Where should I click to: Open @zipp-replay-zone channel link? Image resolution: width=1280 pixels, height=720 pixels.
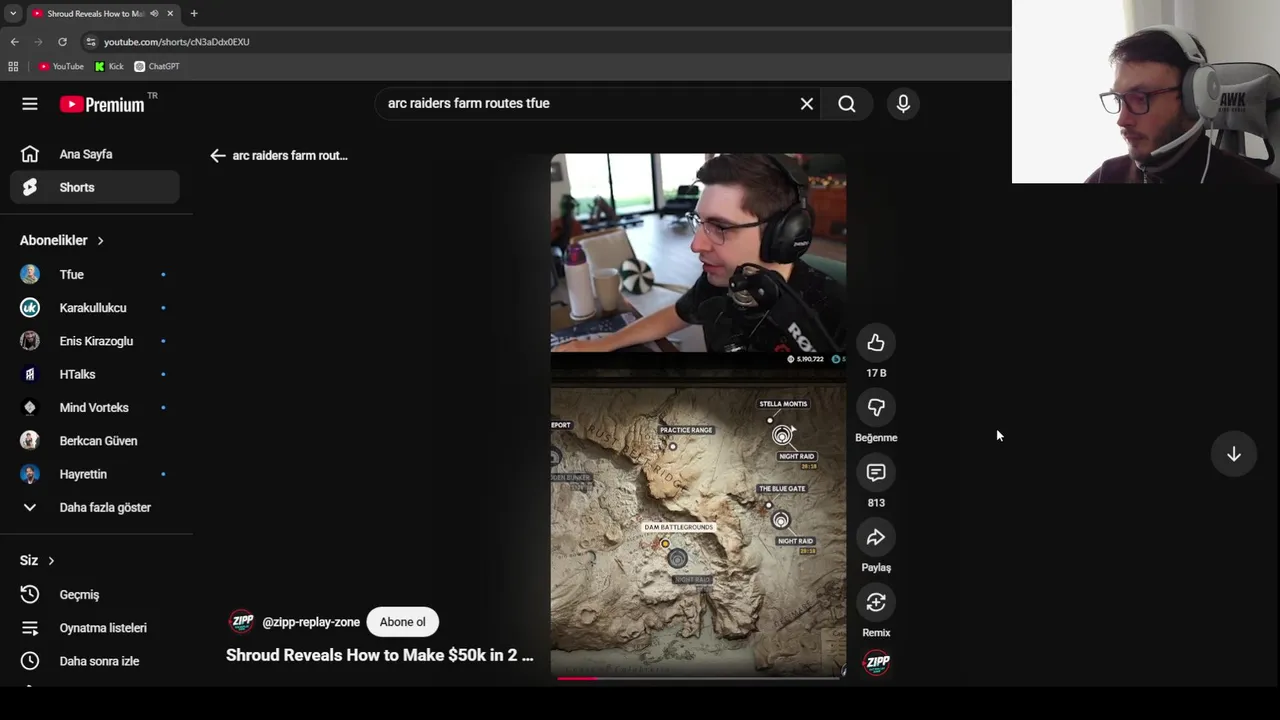click(311, 622)
